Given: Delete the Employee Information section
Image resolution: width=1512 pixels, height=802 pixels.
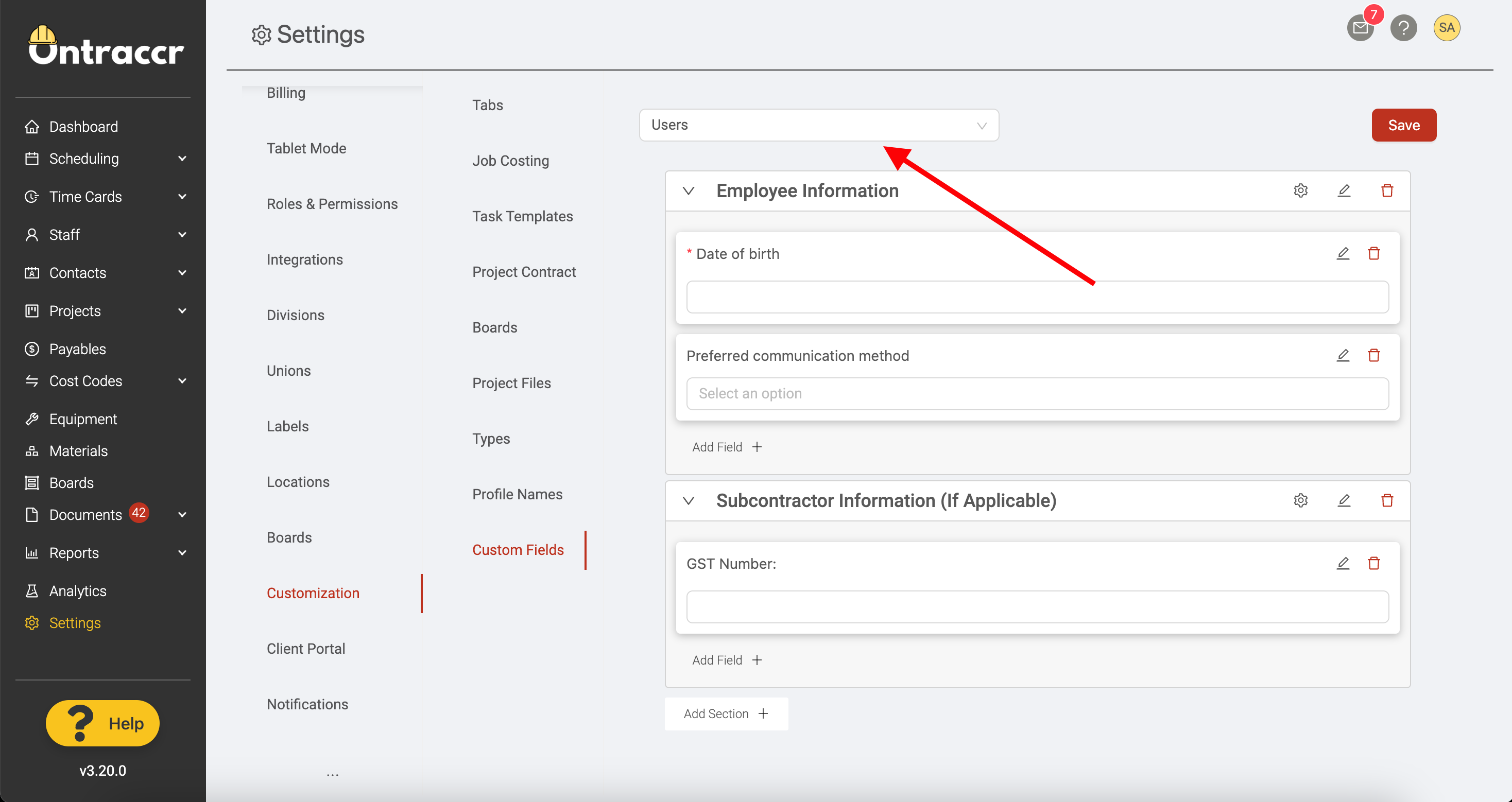Looking at the screenshot, I should coord(1387,190).
